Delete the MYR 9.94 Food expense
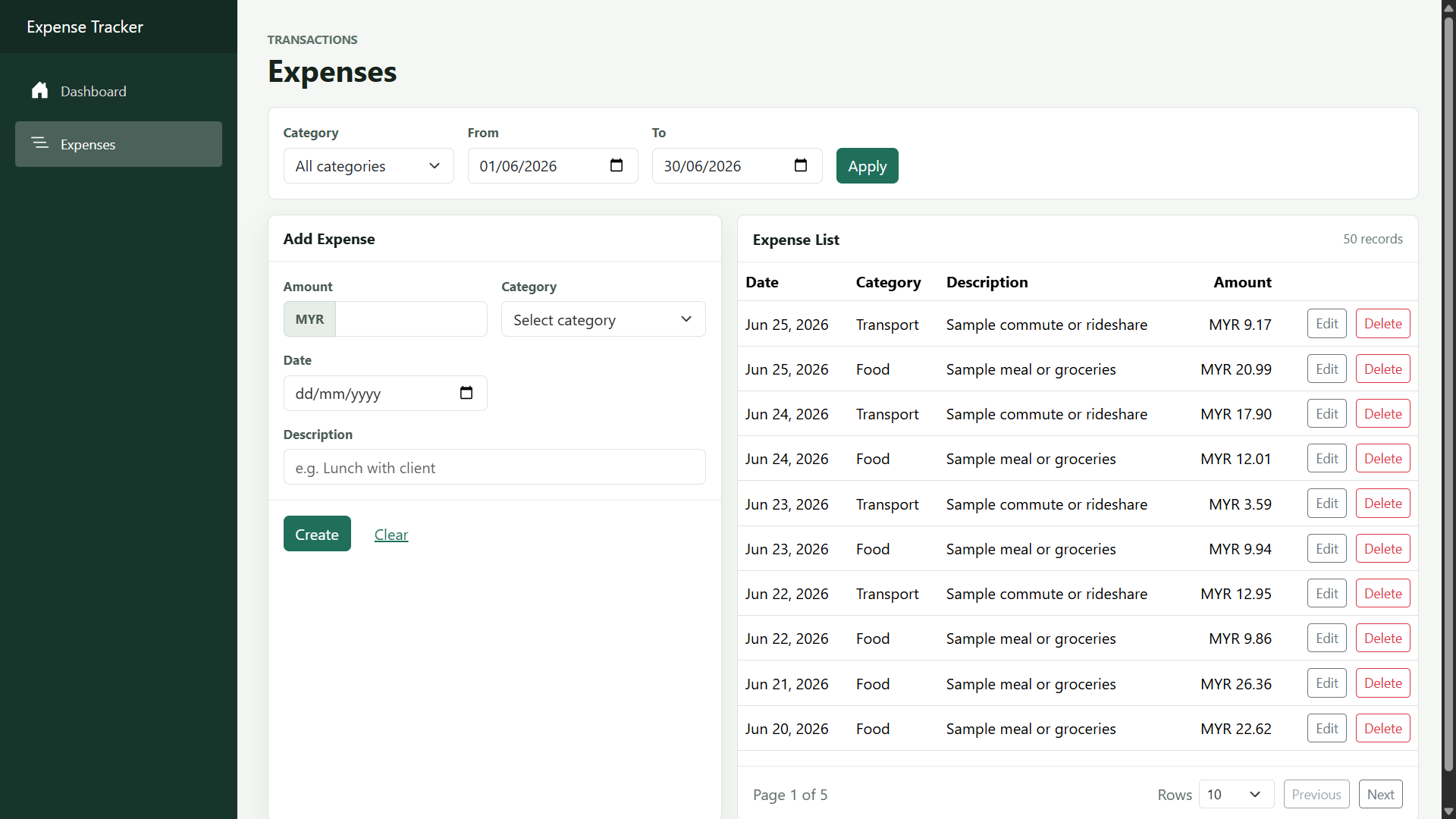This screenshot has height=819, width=1456. (1383, 549)
